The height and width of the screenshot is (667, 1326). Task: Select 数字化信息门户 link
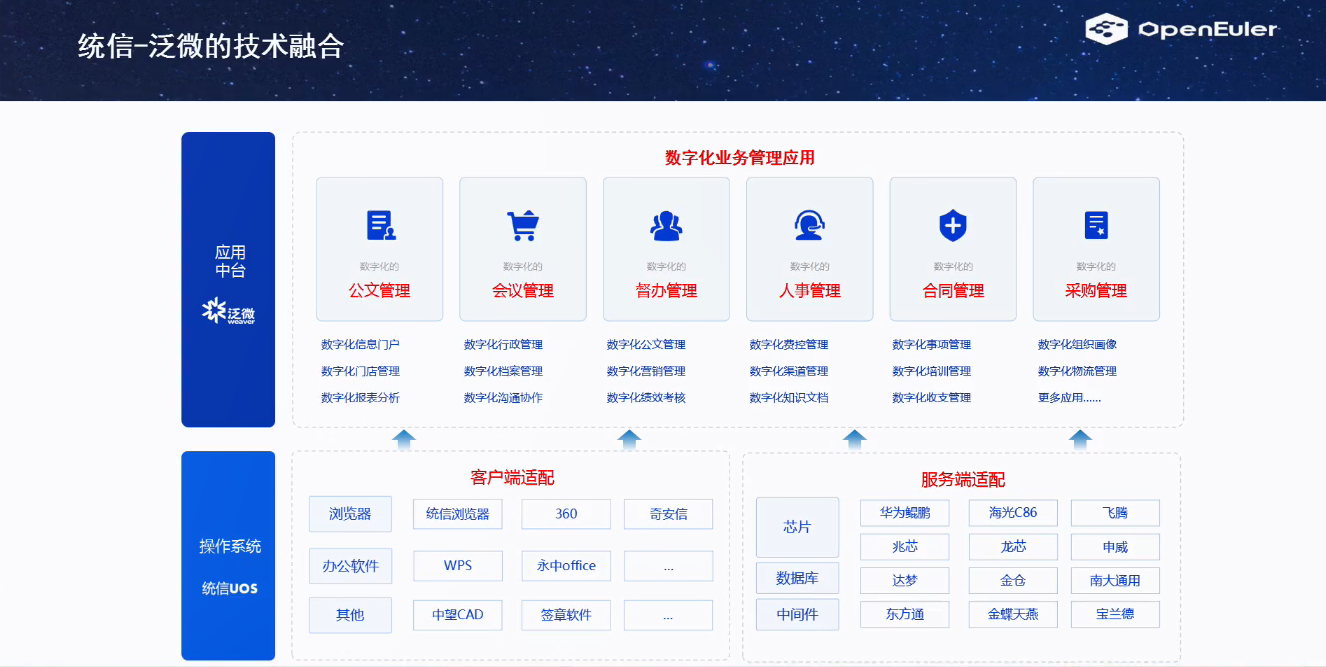pyautogui.click(x=360, y=345)
